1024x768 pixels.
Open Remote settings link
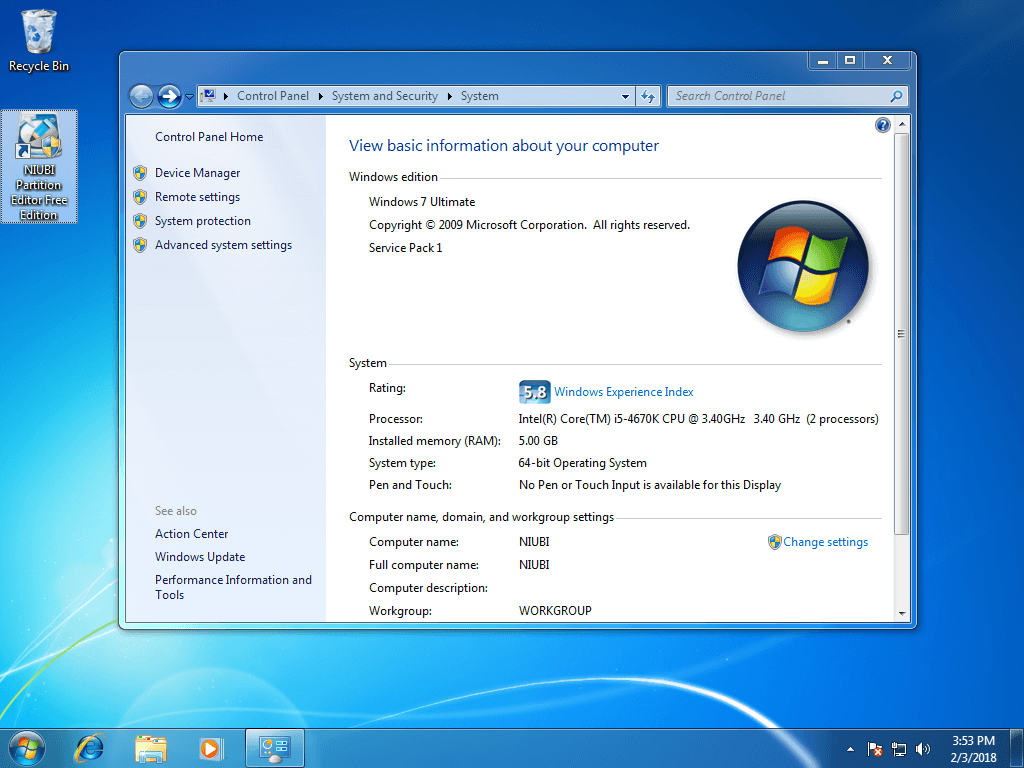[197, 197]
